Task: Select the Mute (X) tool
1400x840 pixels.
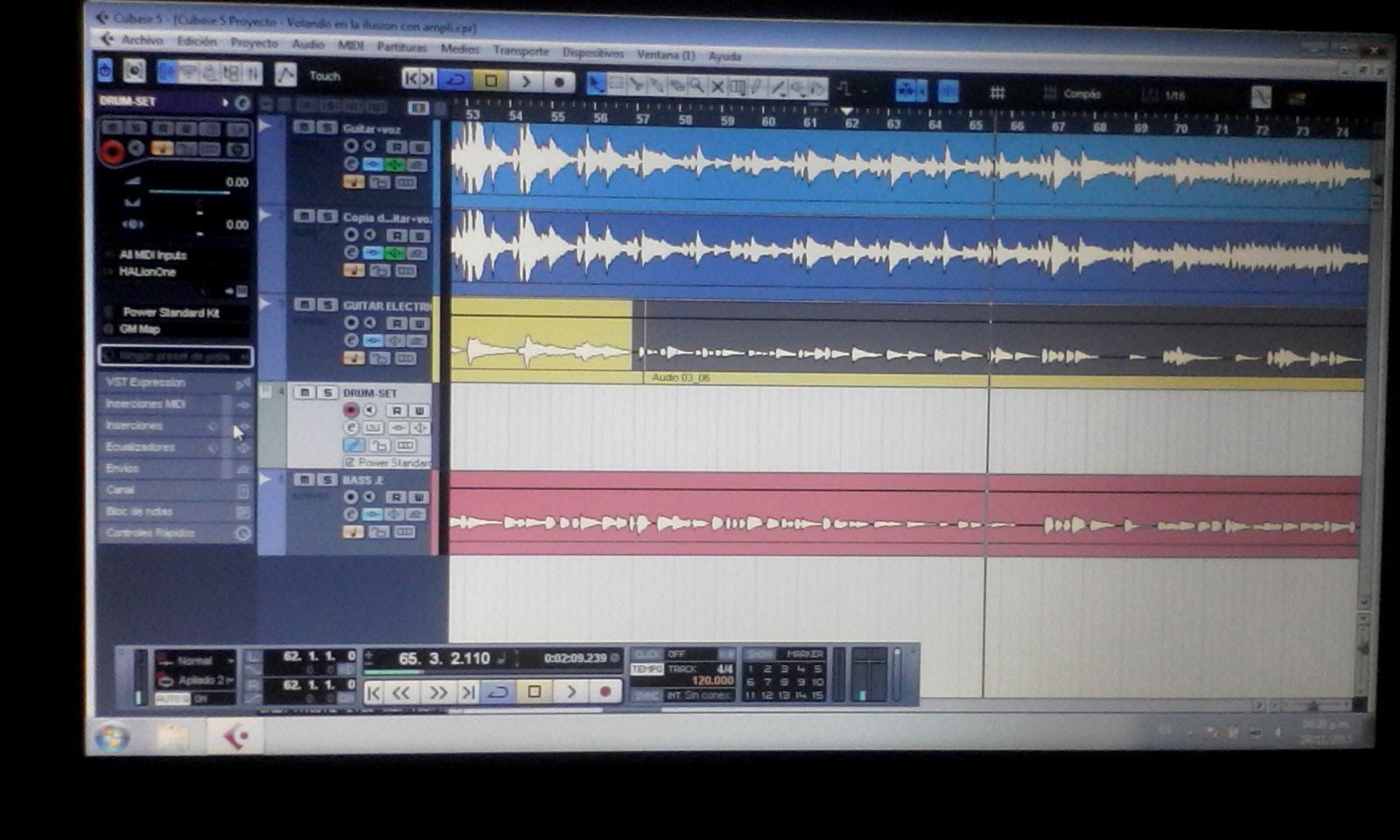Action: [x=717, y=87]
